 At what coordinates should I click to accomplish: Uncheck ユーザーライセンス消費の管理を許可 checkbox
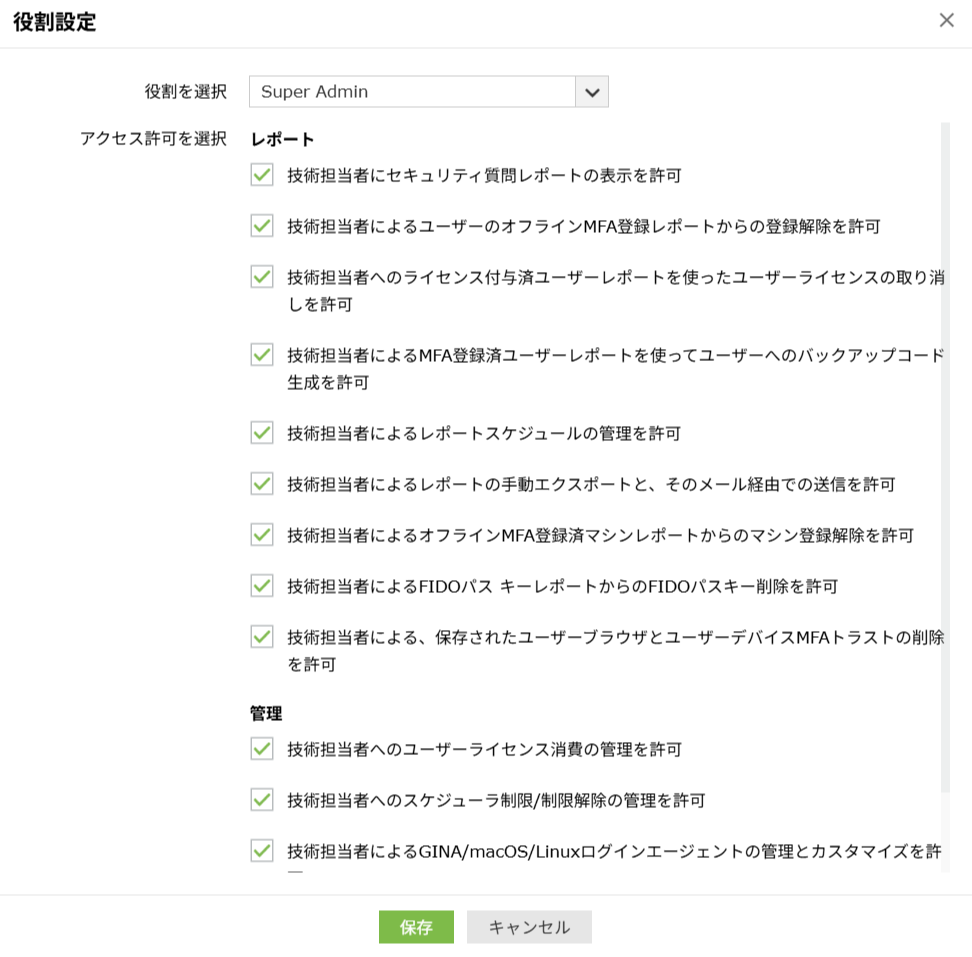pyautogui.click(x=262, y=749)
